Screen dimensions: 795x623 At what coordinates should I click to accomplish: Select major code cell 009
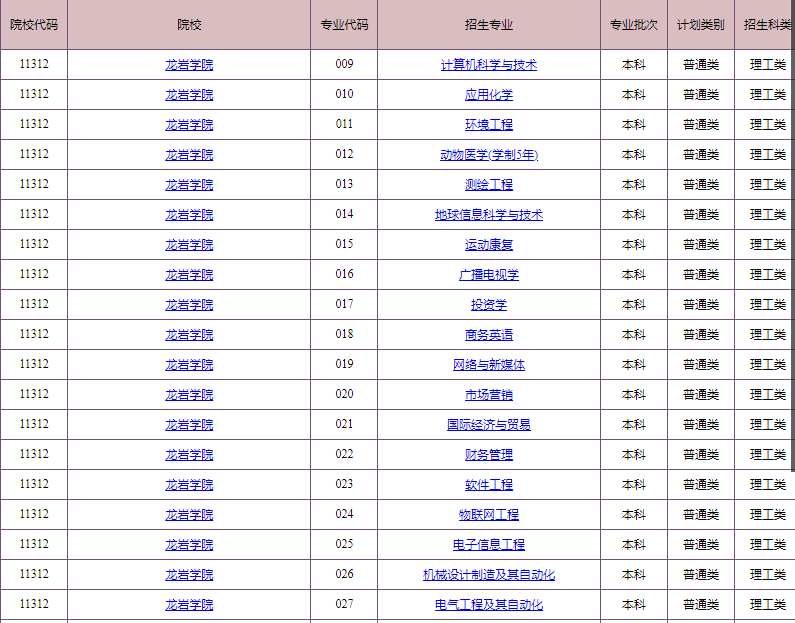tap(344, 64)
